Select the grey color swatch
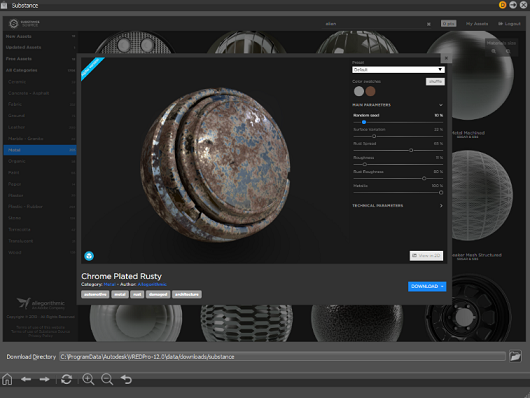The image size is (532, 398). click(359, 91)
